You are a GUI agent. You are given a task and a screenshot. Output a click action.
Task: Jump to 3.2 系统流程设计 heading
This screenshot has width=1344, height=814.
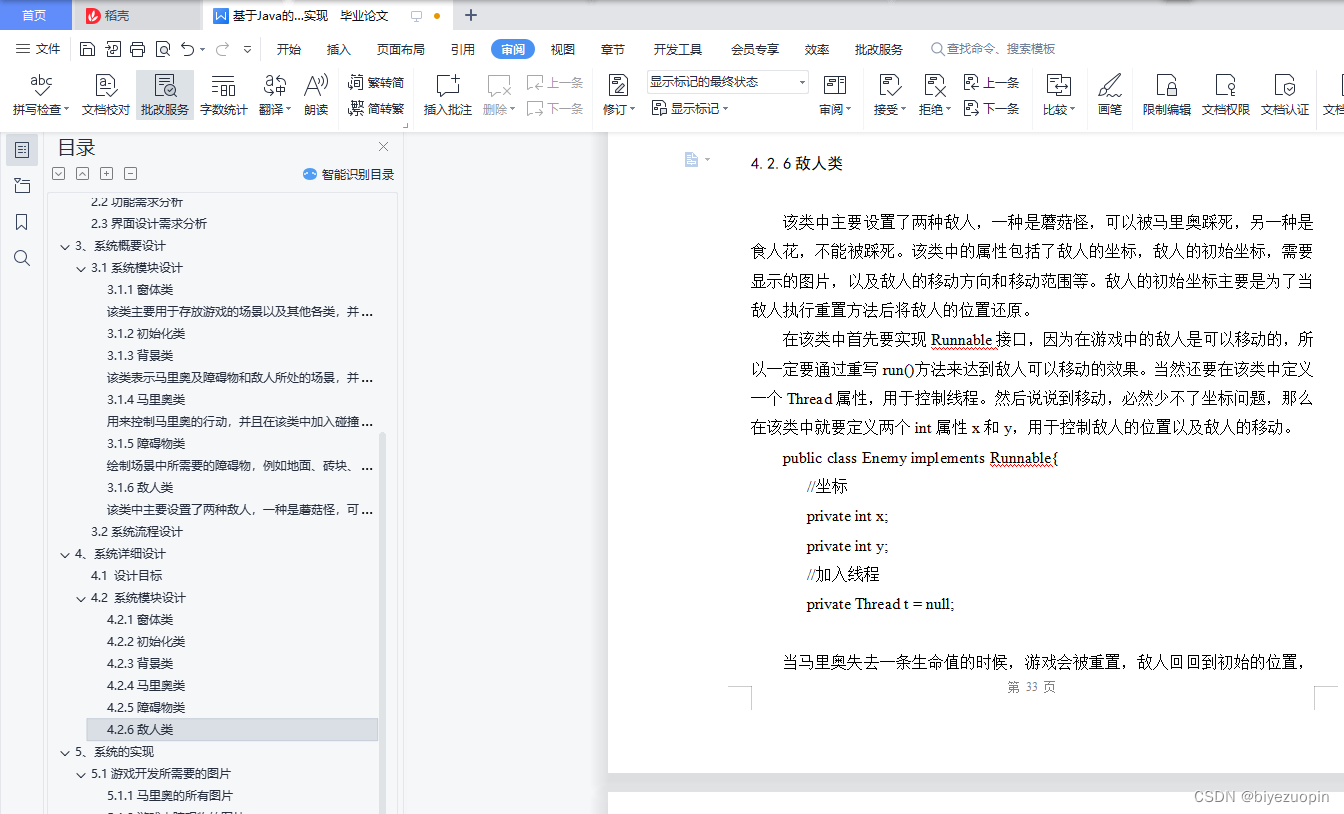(x=137, y=532)
